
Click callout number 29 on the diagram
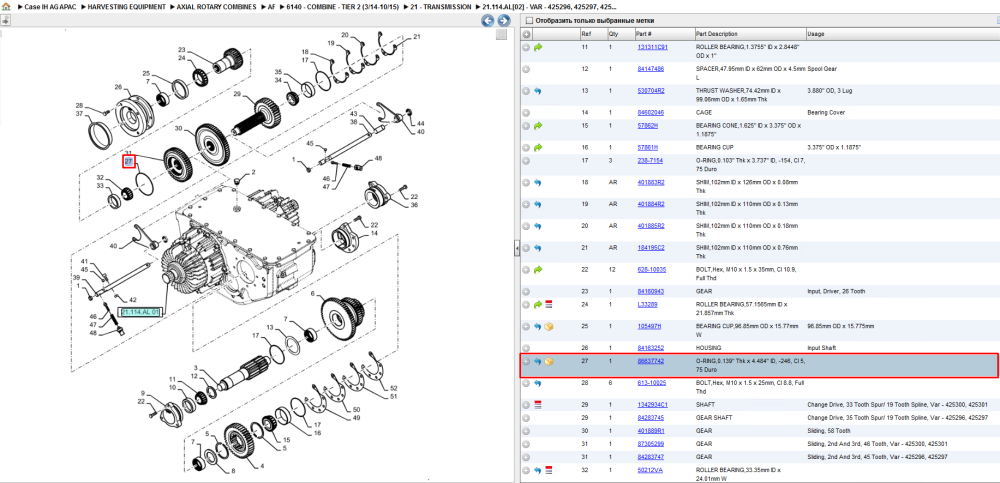click(x=235, y=94)
